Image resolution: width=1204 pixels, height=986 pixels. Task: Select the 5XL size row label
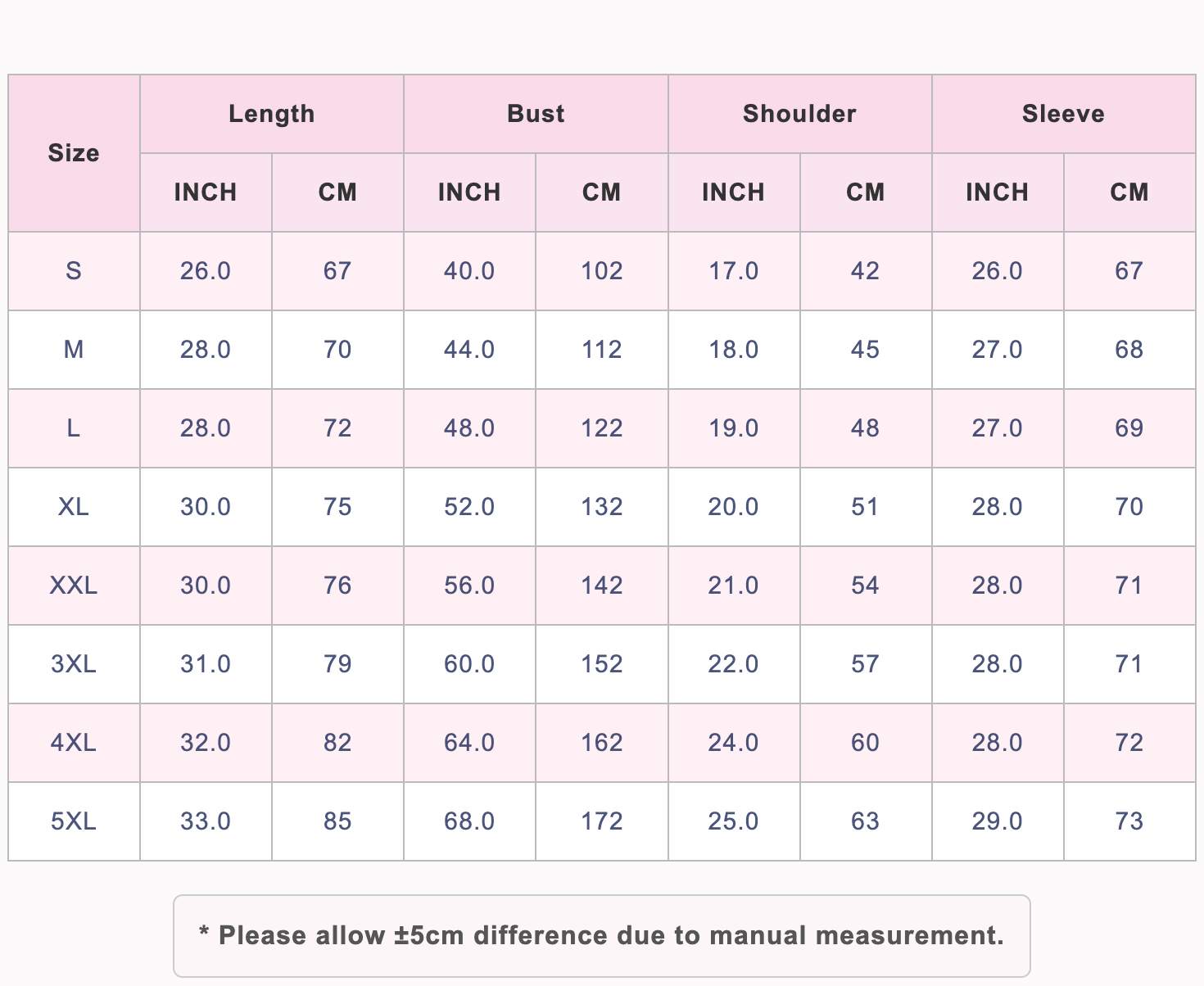click(x=74, y=821)
